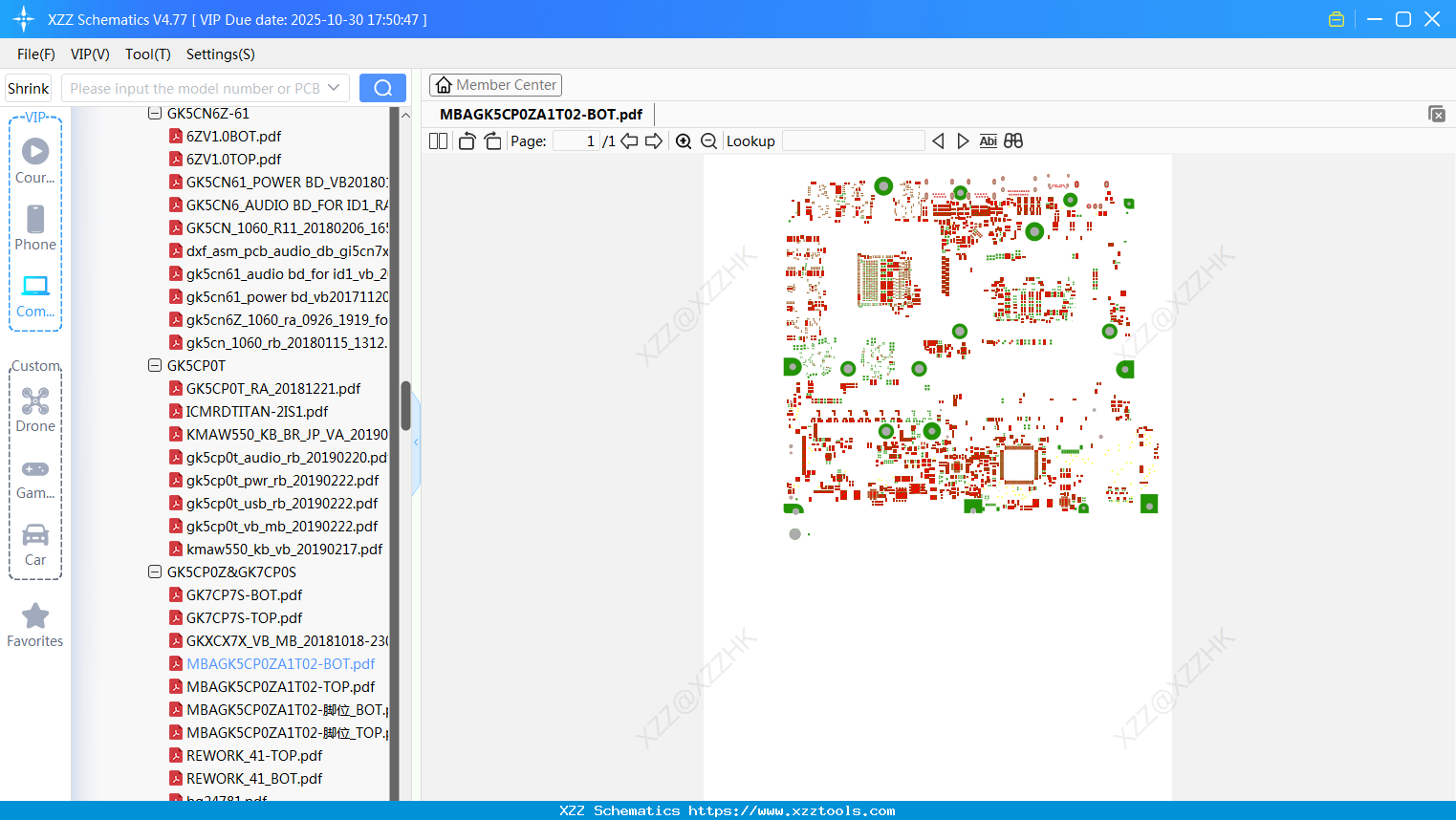This screenshot has width=1456, height=820.
Task: Collapse the GK5CP0T folder
Action: click(x=155, y=366)
